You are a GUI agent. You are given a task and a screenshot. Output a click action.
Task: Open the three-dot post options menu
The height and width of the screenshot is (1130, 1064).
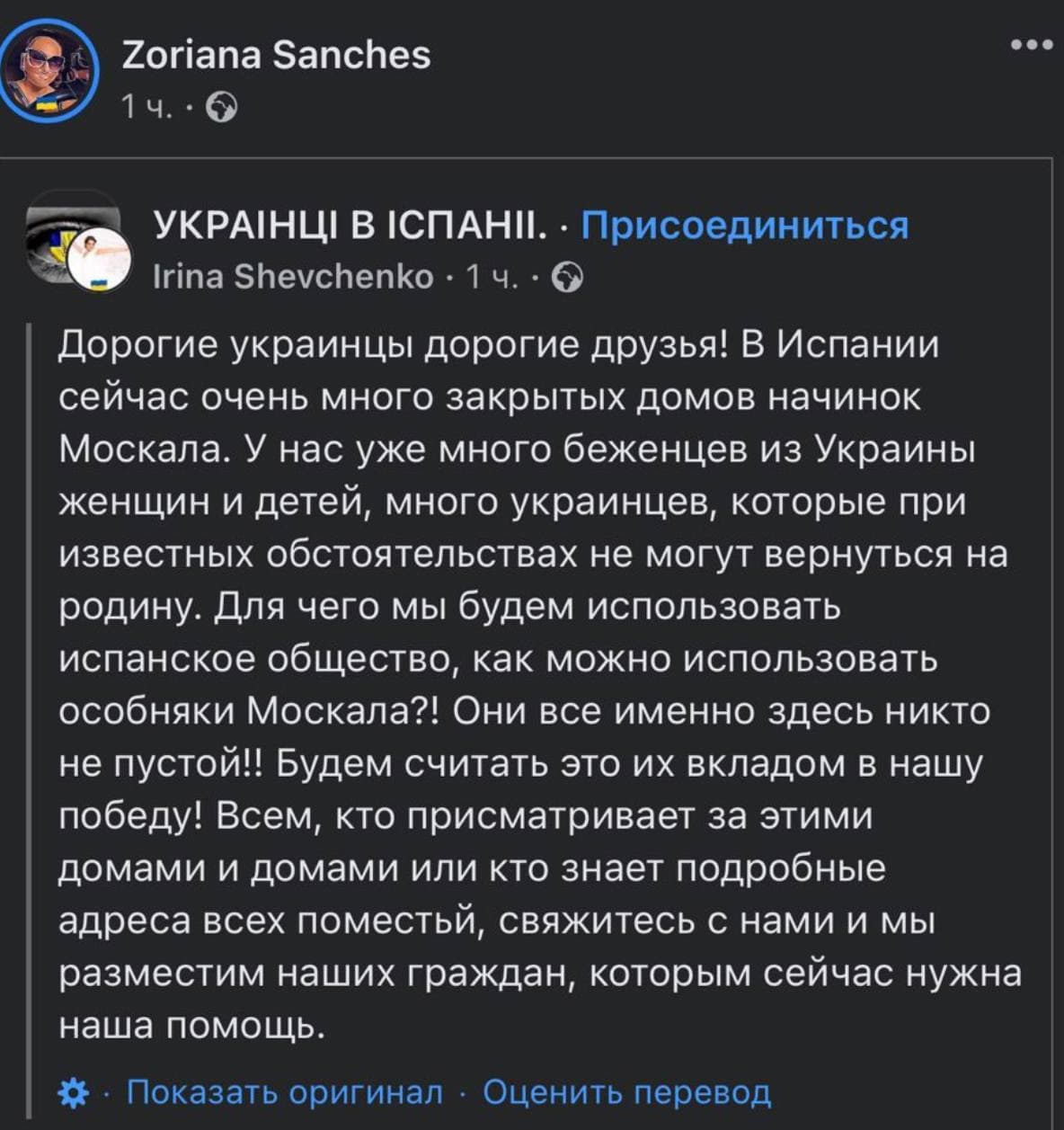click(1031, 44)
